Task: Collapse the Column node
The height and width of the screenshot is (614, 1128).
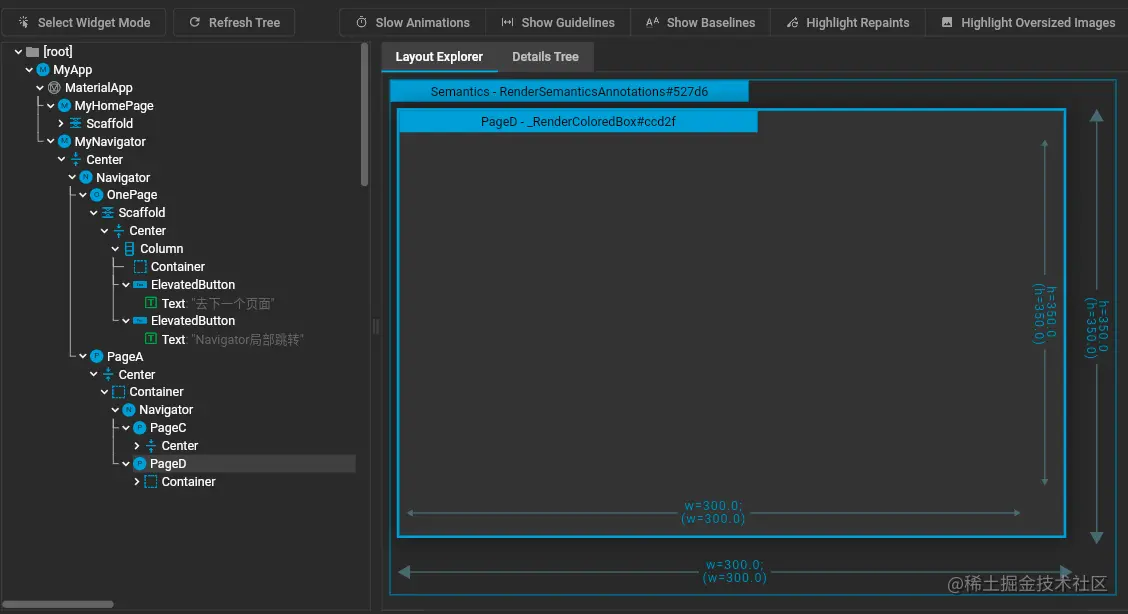Action: [116, 249]
